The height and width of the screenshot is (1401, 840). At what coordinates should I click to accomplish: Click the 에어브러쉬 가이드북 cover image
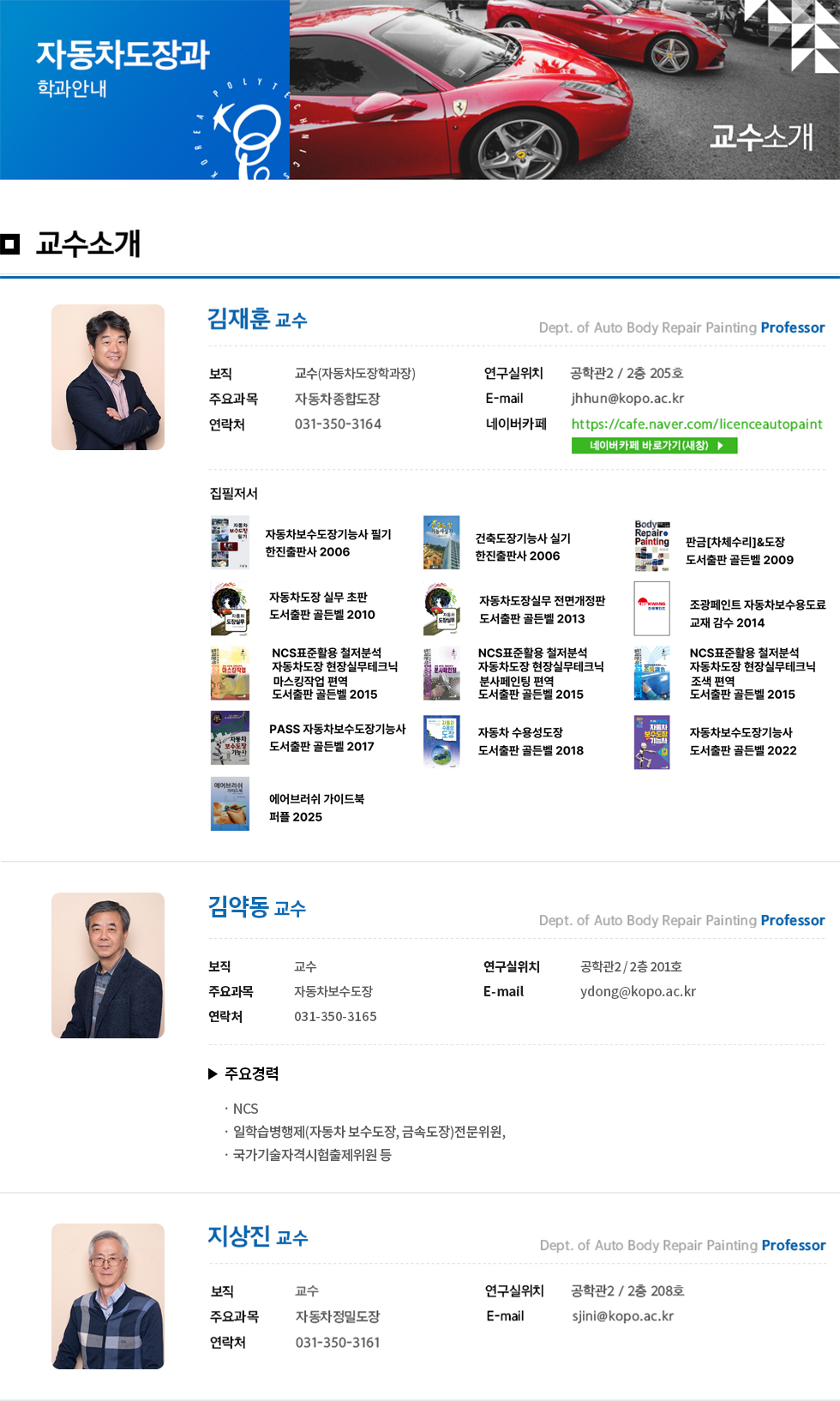(230, 804)
